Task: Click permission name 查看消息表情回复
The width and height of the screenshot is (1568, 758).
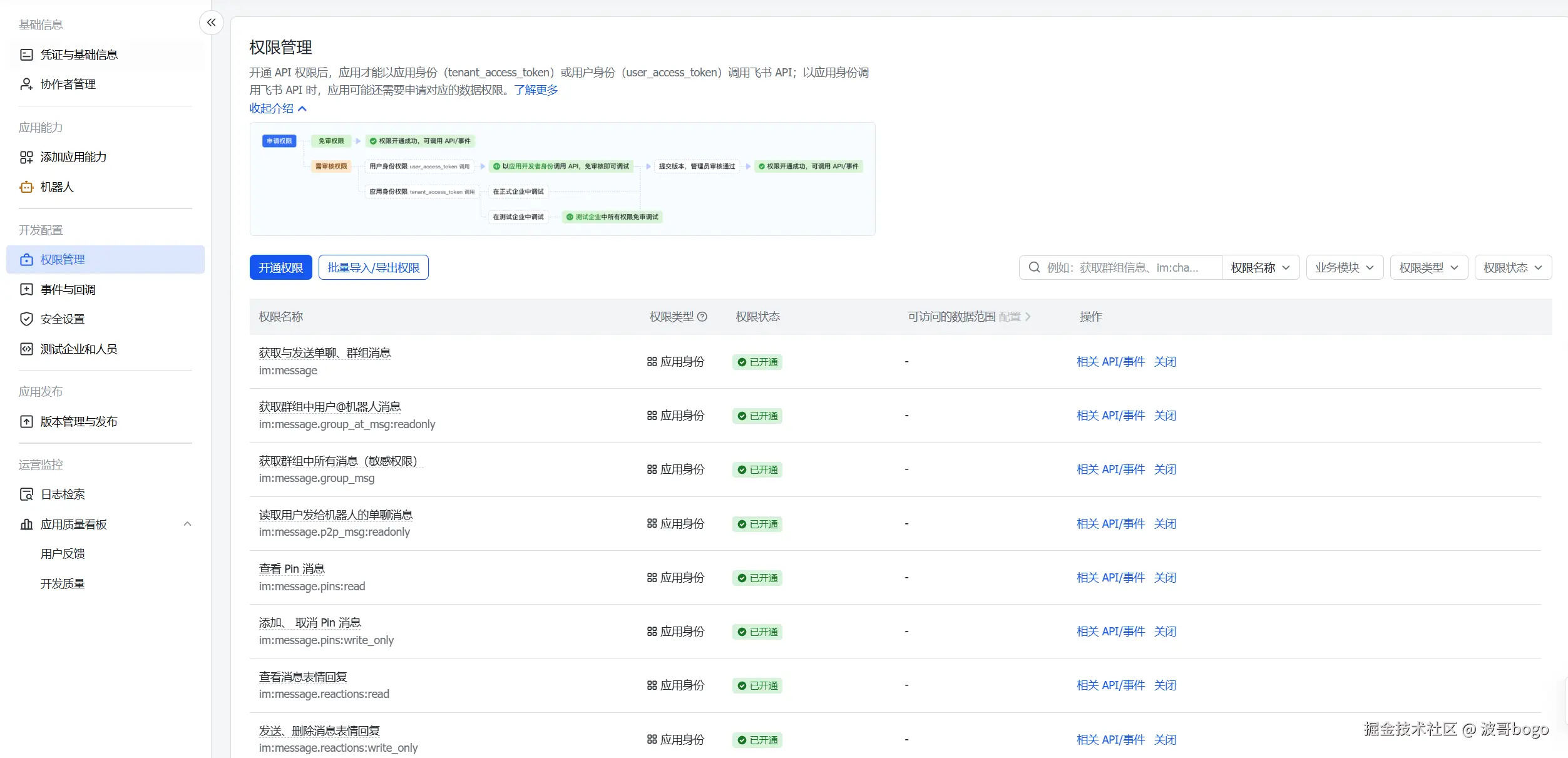Action: (x=303, y=677)
